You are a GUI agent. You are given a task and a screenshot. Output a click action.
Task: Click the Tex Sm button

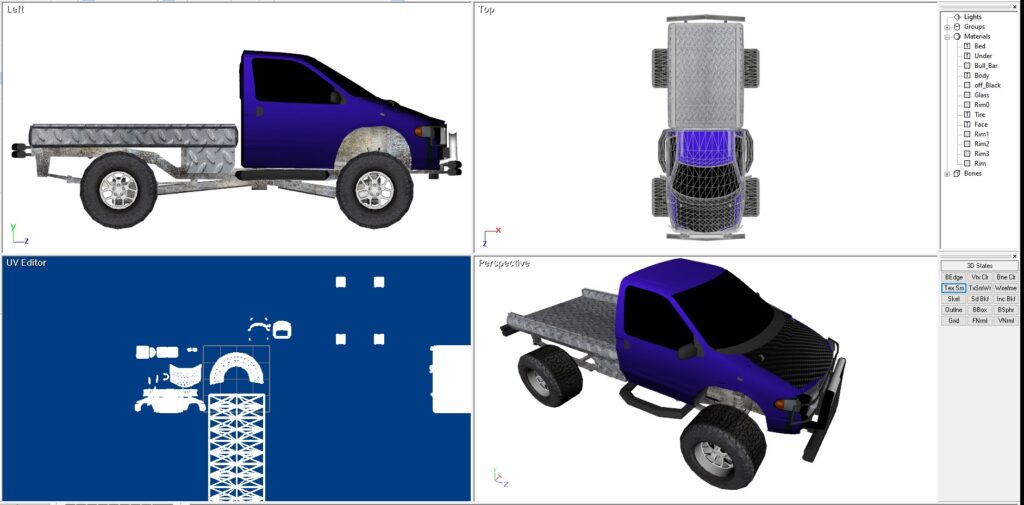[953, 288]
